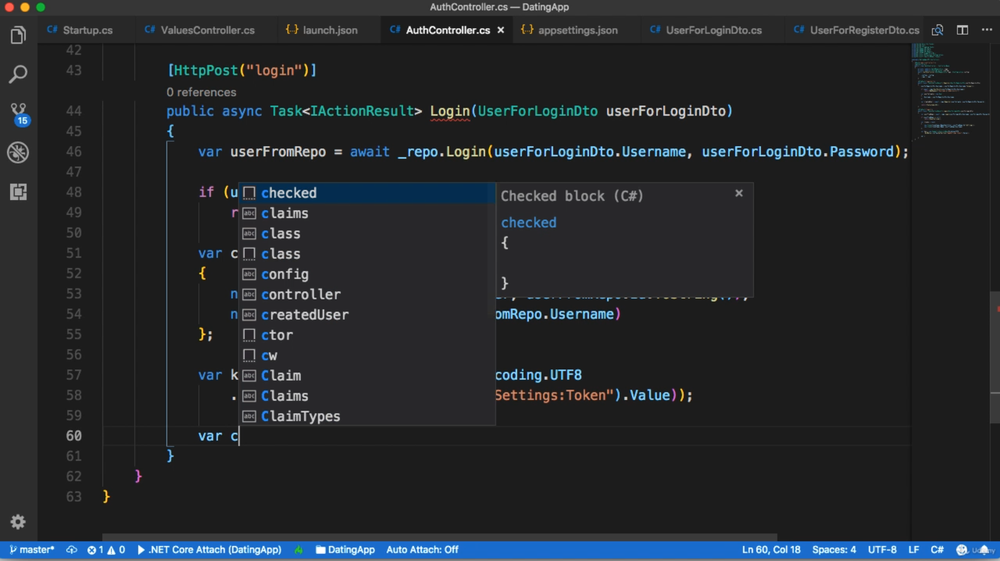This screenshot has width=1000, height=561.
Task: Open the errors and warnings count
Action: point(106,550)
